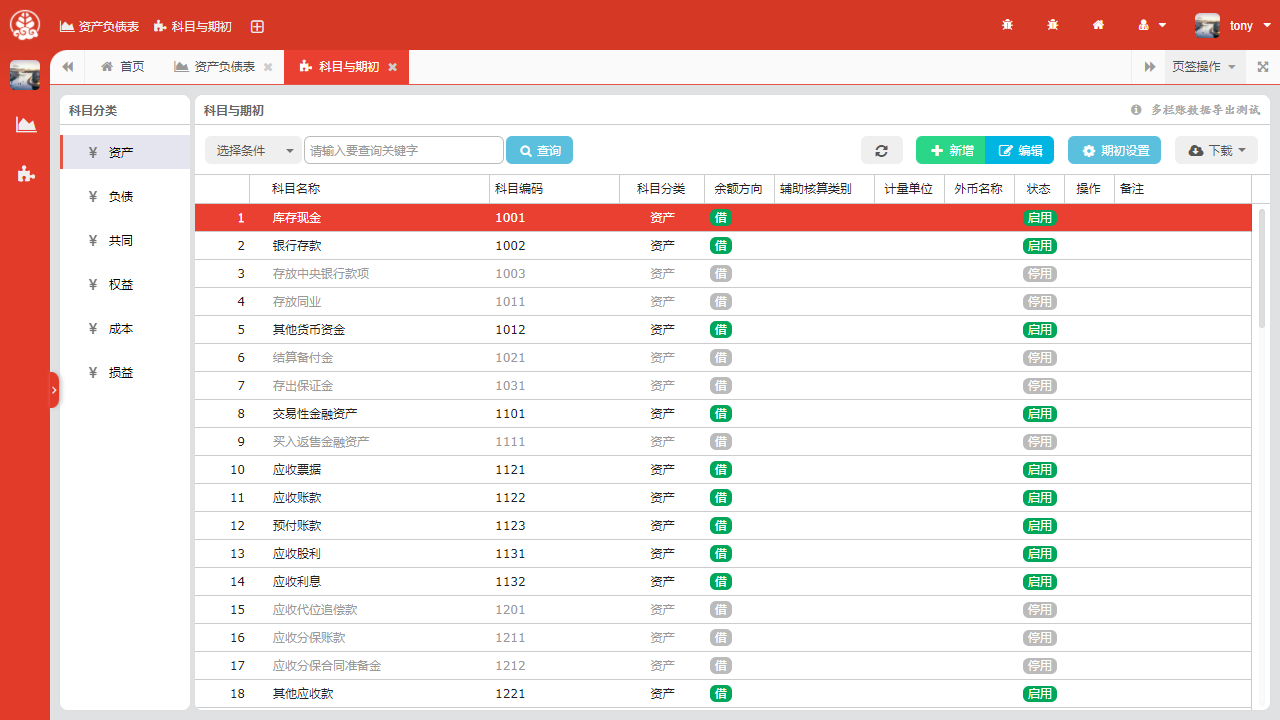This screenshot has width=1280, height=720.
Task: Click the refresh icon above the table
Action: coord(881,150)
